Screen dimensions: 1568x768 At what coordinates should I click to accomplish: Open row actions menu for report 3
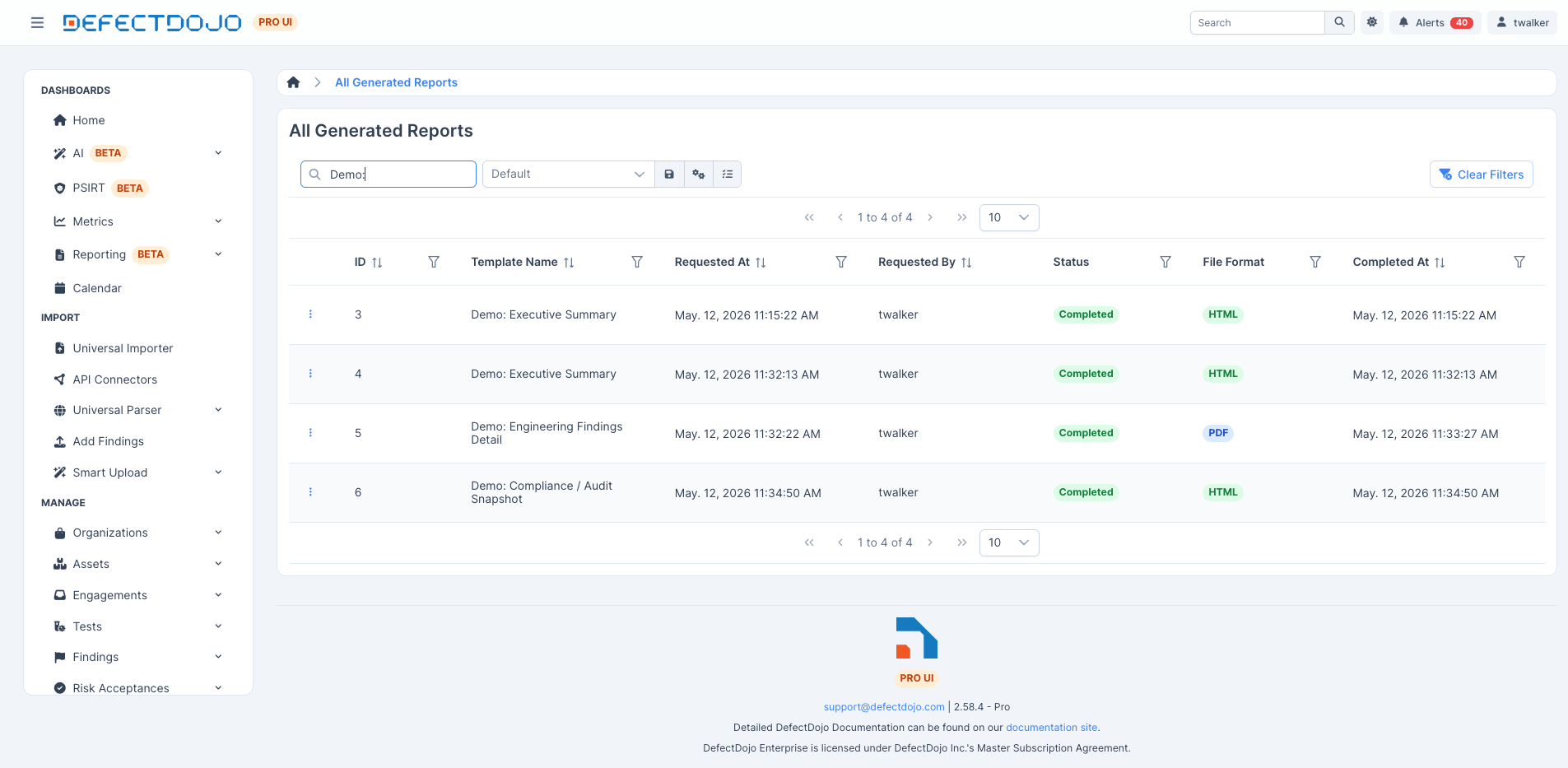point(310,314)
